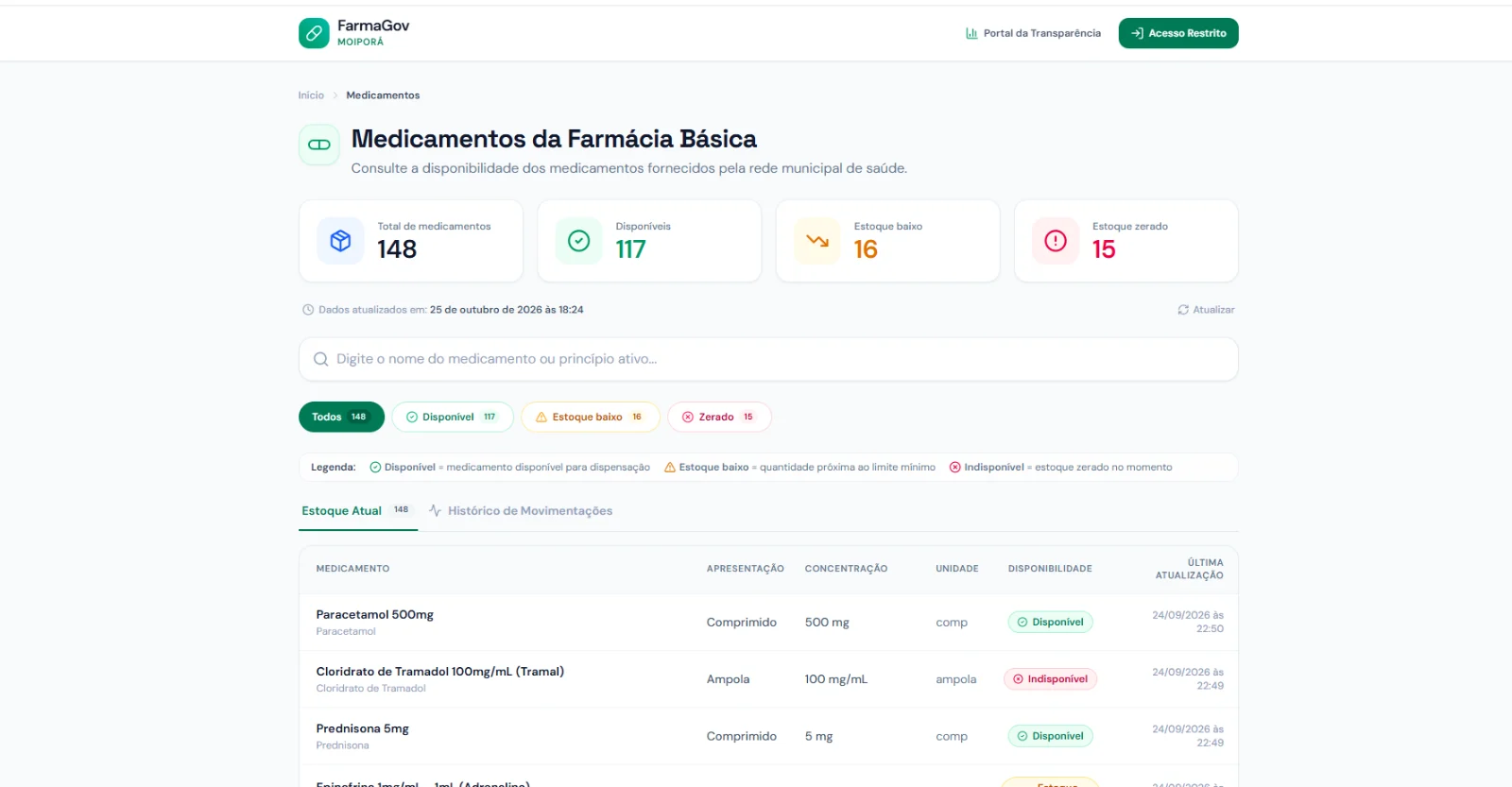Click the APRESENTAÇÃO column header

[x=746, y=569]
